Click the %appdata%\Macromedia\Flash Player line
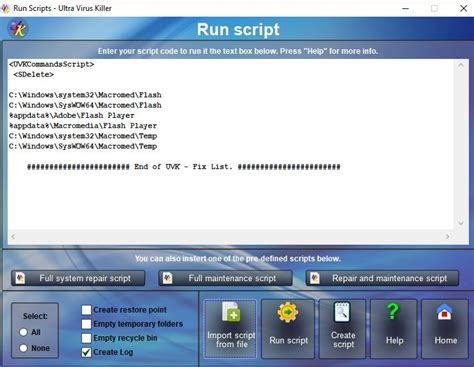The image size is (474, 367). [83, 126]
